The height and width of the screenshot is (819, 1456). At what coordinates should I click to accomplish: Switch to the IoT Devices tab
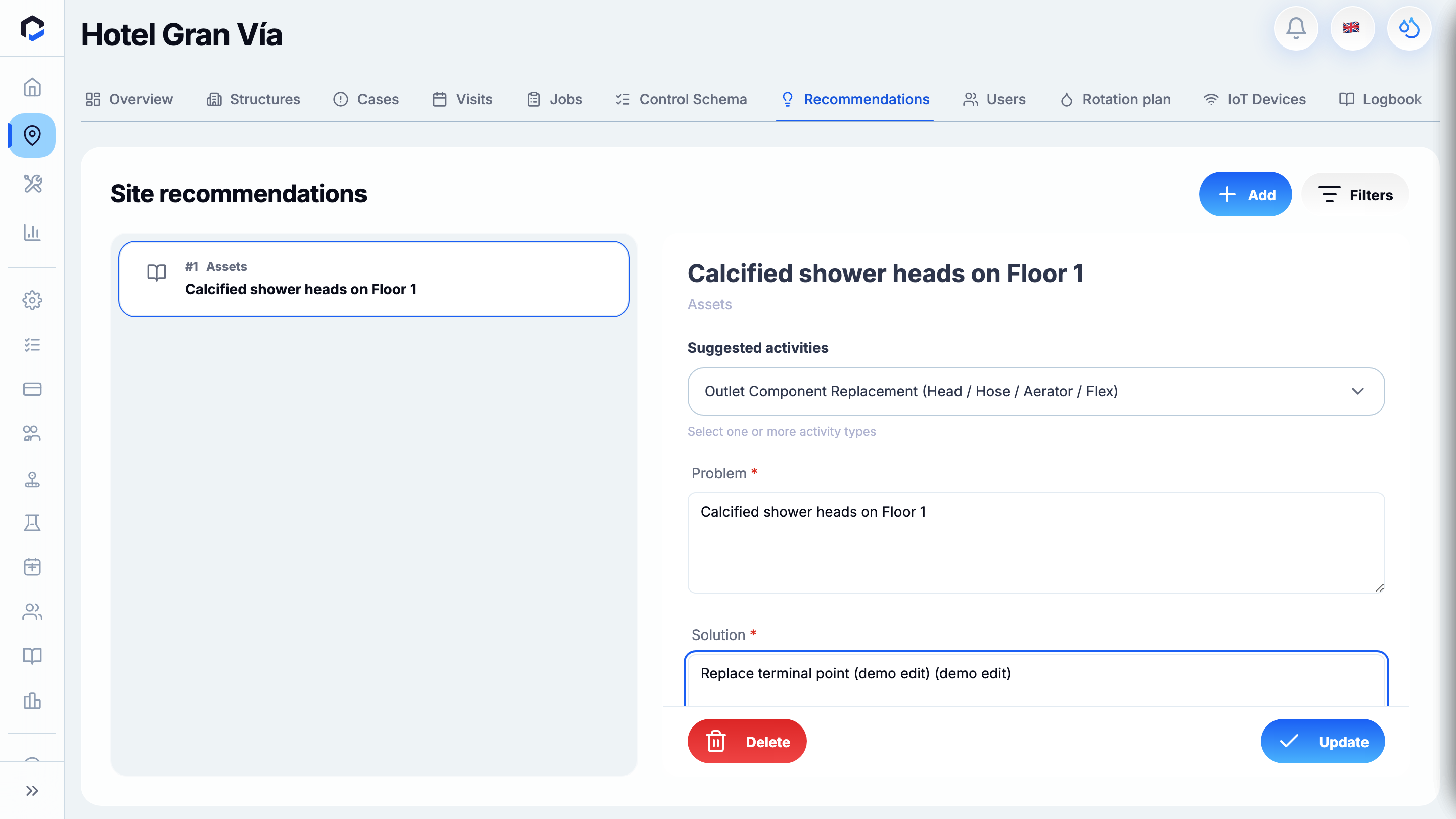click(x=1255, y=99)
